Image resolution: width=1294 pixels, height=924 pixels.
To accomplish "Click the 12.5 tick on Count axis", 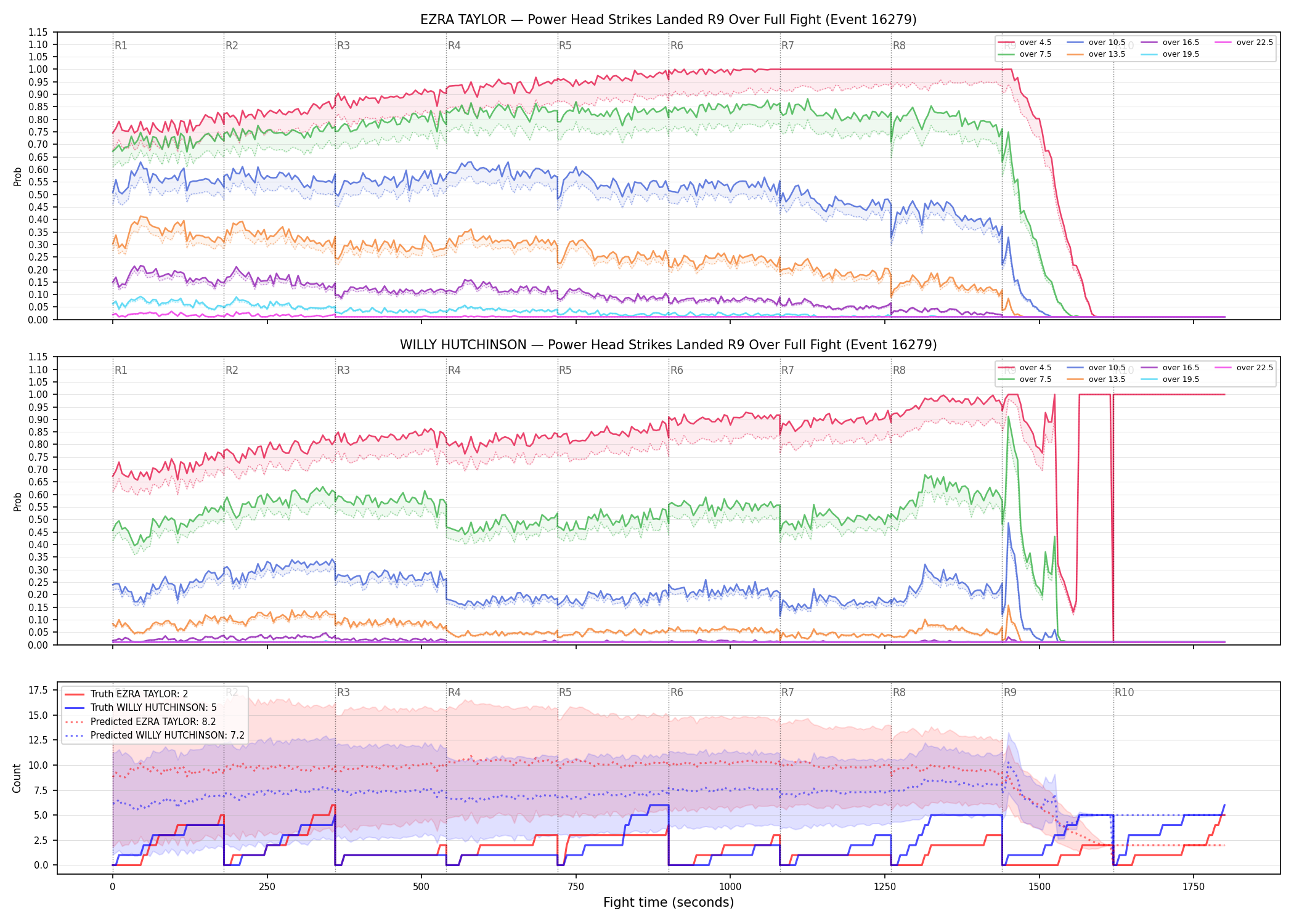I will coord(38,740).
